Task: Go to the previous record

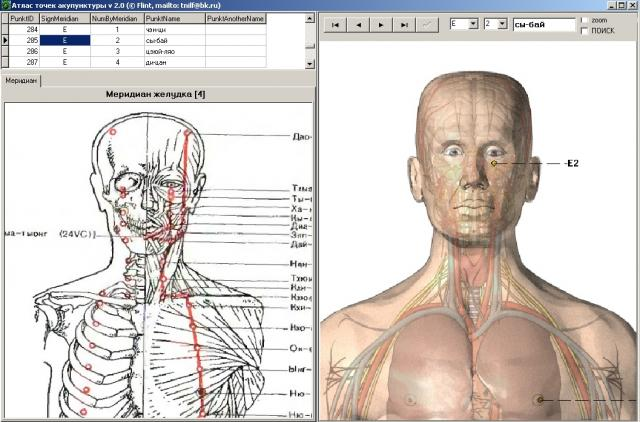Action: tap(359, 24)
